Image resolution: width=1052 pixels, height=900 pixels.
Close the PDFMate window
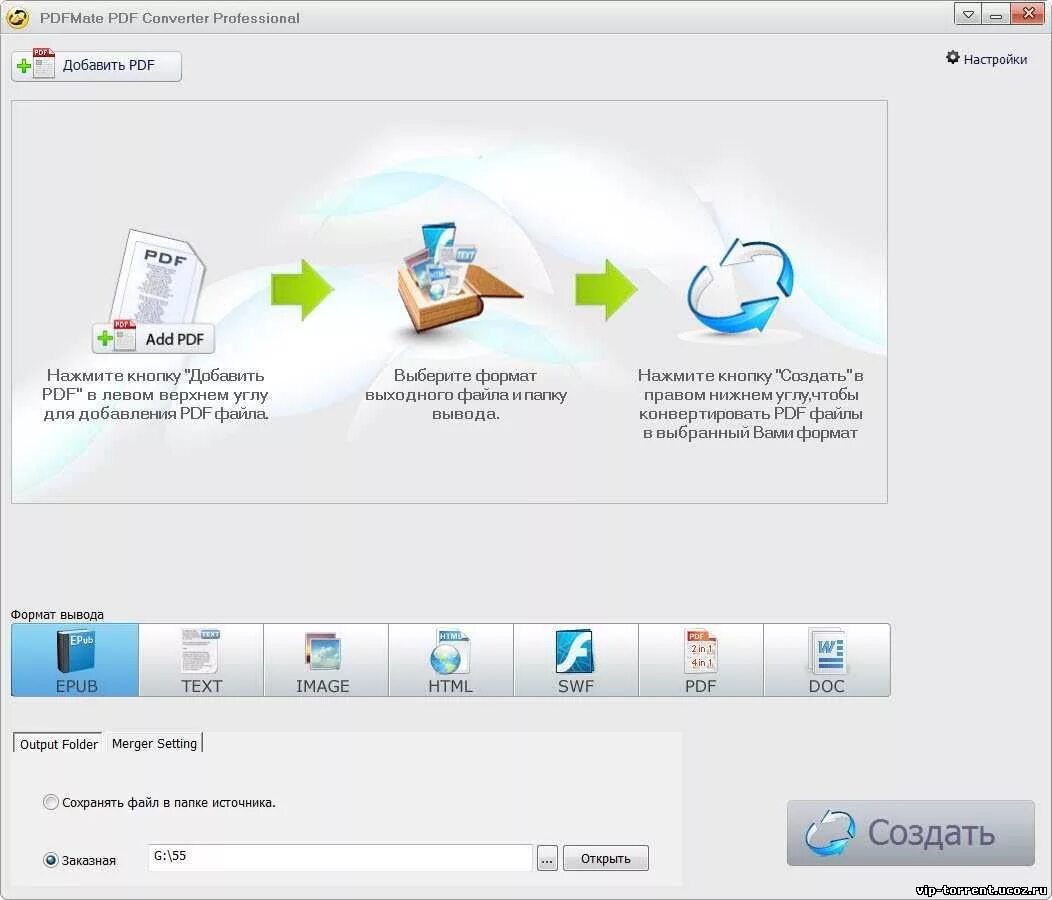tap(1028, 14)
